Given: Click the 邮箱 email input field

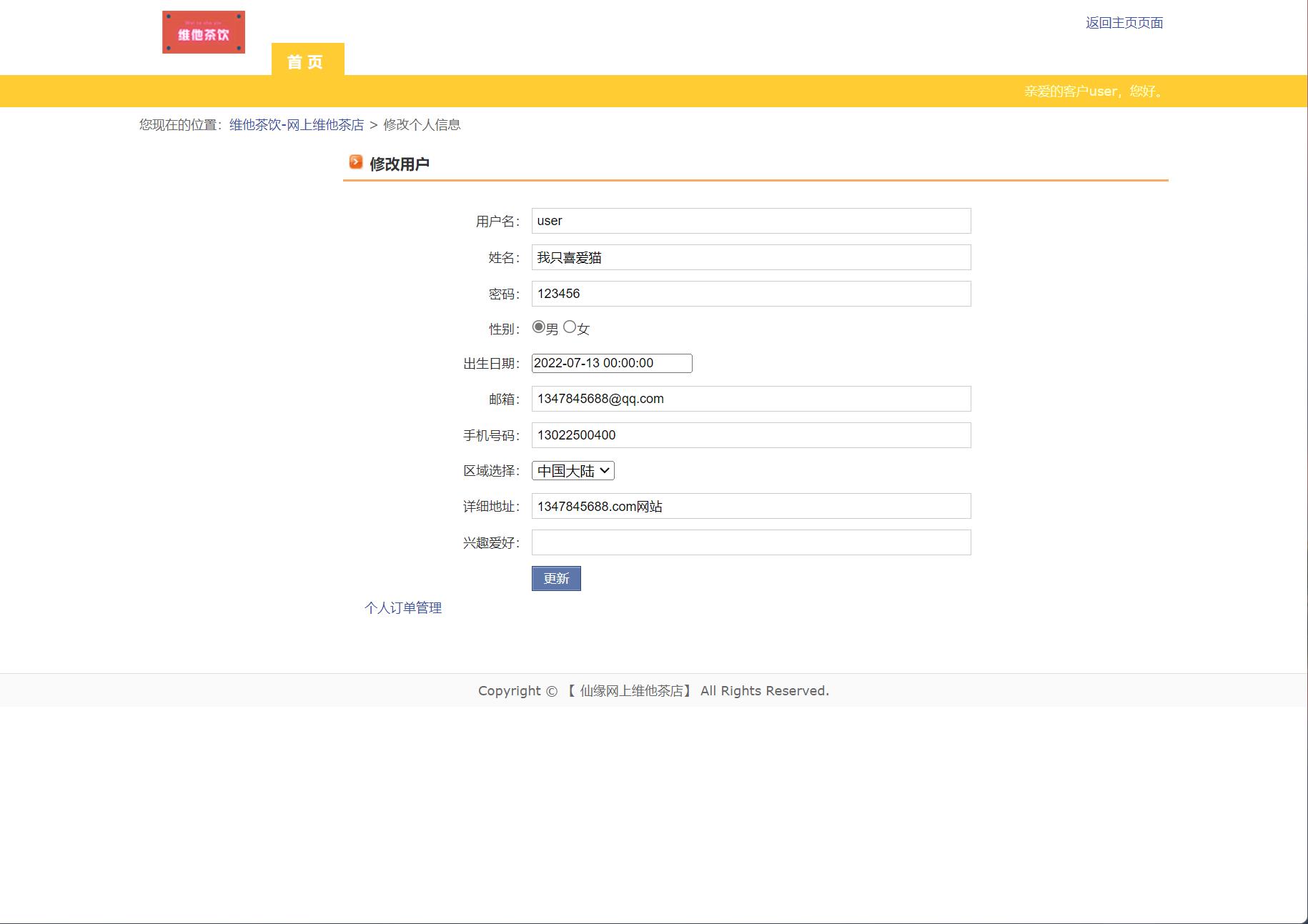Looking at the screenshot, I should (750, 399).
